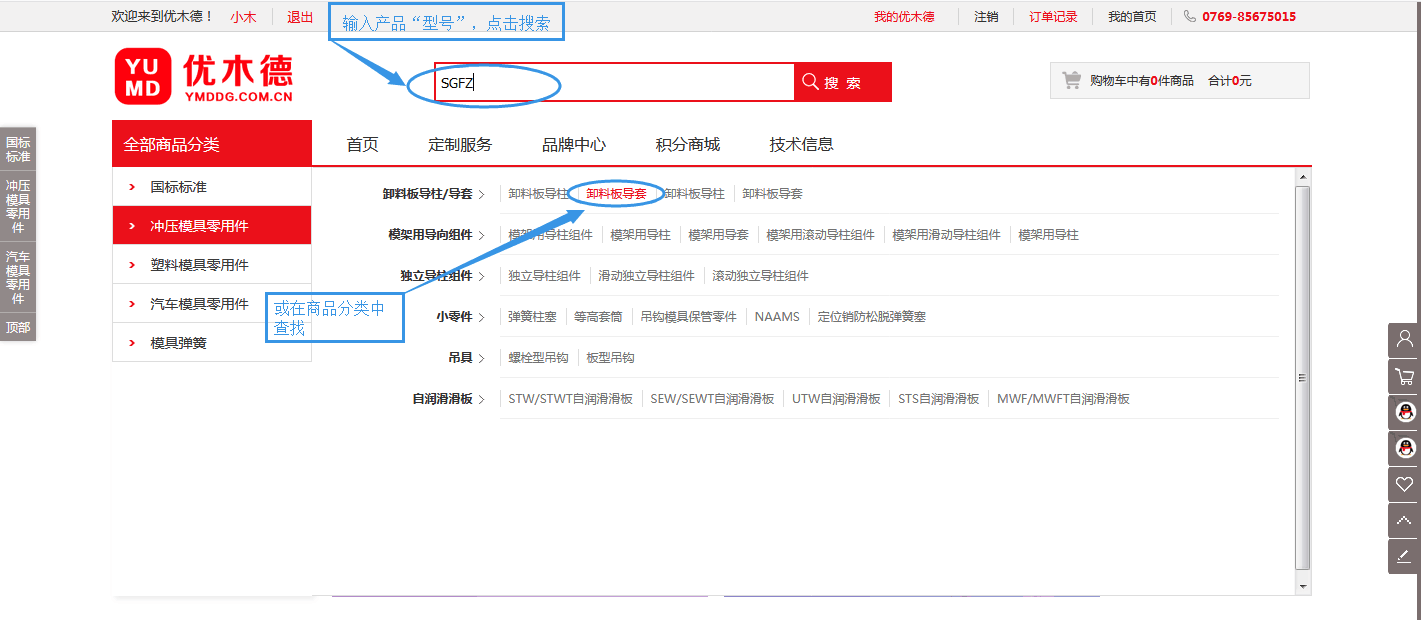Click the YUMD 优木德 site logo

coord(204,77)
